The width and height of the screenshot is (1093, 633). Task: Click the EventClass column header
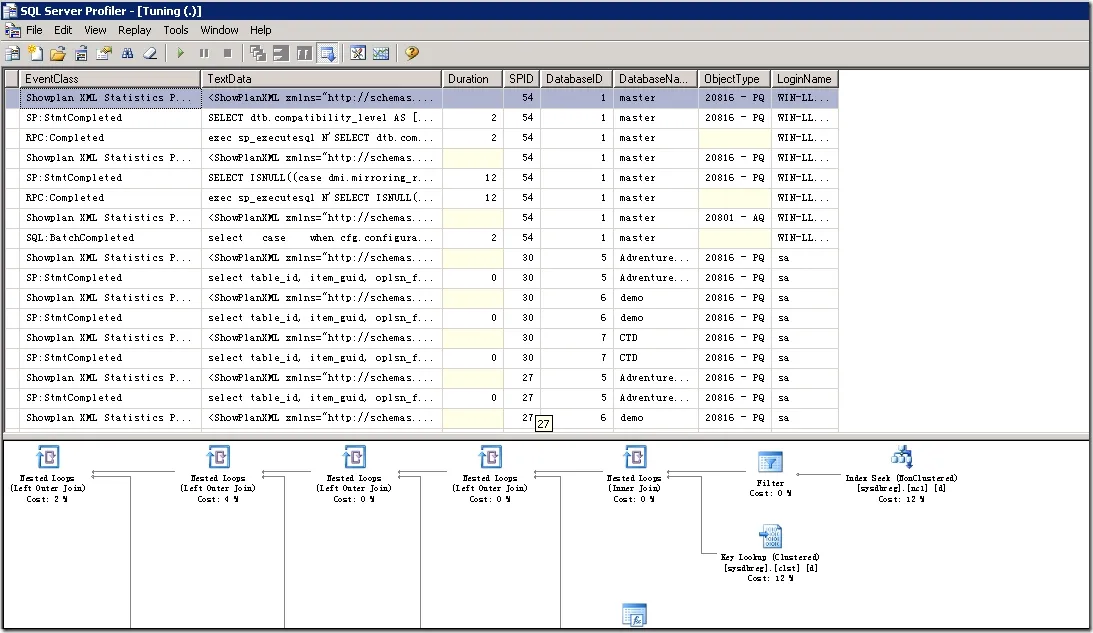(110, 79)
